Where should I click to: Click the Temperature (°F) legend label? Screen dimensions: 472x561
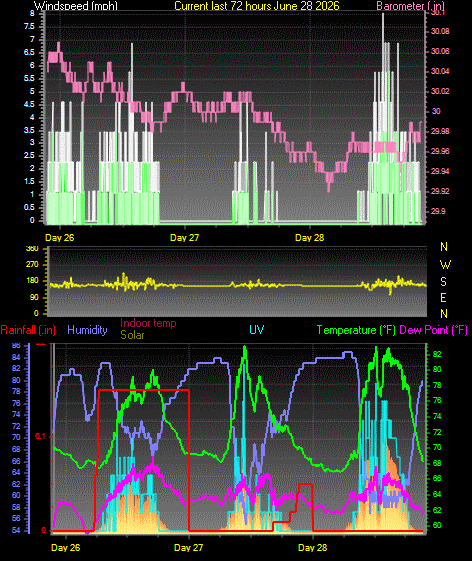point(356,330)
